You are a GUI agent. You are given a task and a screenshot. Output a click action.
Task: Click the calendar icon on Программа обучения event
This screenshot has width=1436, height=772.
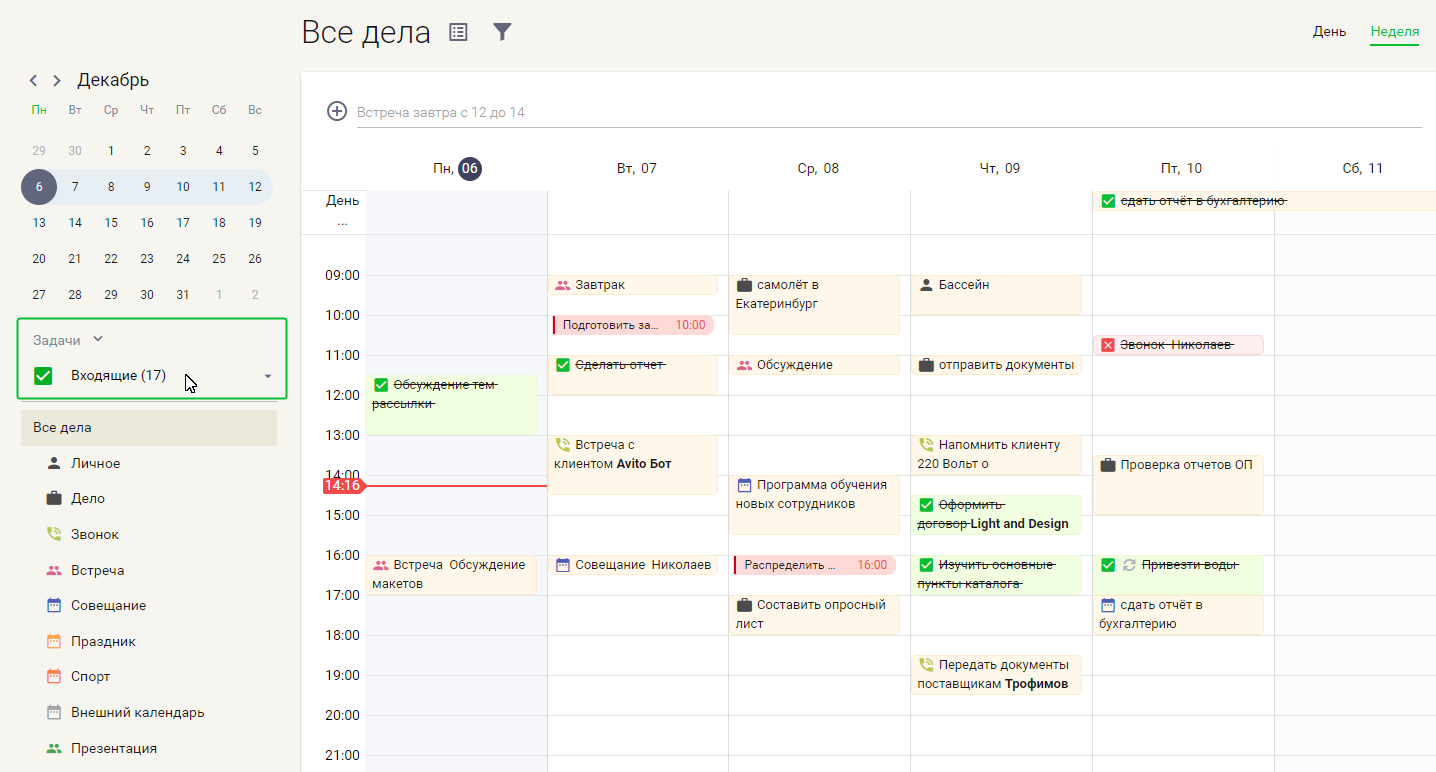pos(744,485)
